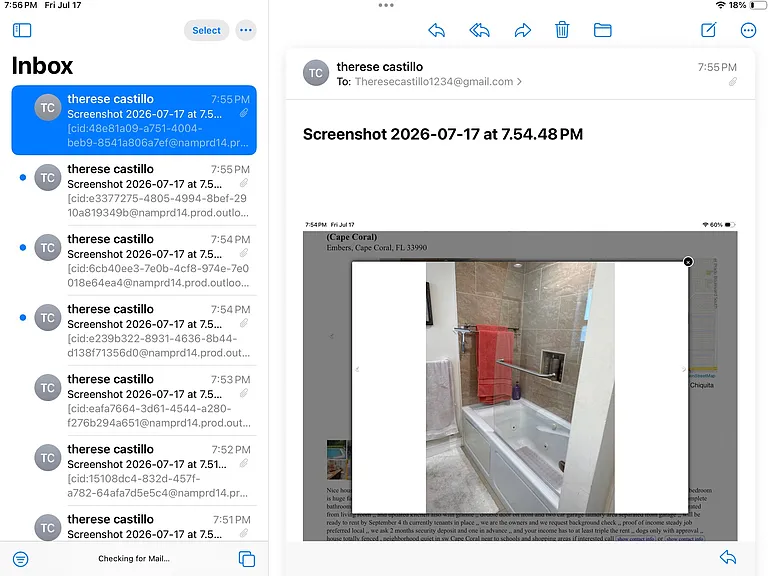Open the filter mailbox icon
Image resolution: width=768 pixels, height=576 pixels.
coord(21,559)
